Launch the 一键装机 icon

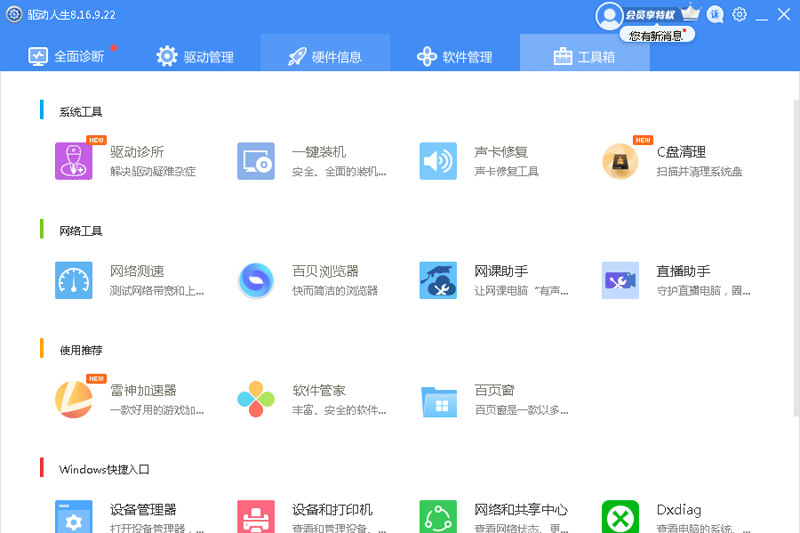tap(256, 161)
